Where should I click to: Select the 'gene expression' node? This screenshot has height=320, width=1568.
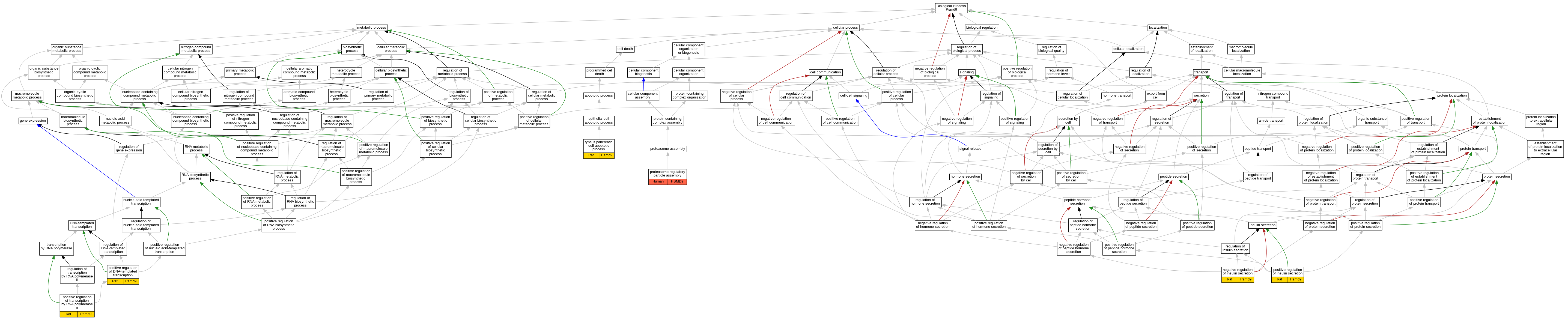[x=33, y=121]
